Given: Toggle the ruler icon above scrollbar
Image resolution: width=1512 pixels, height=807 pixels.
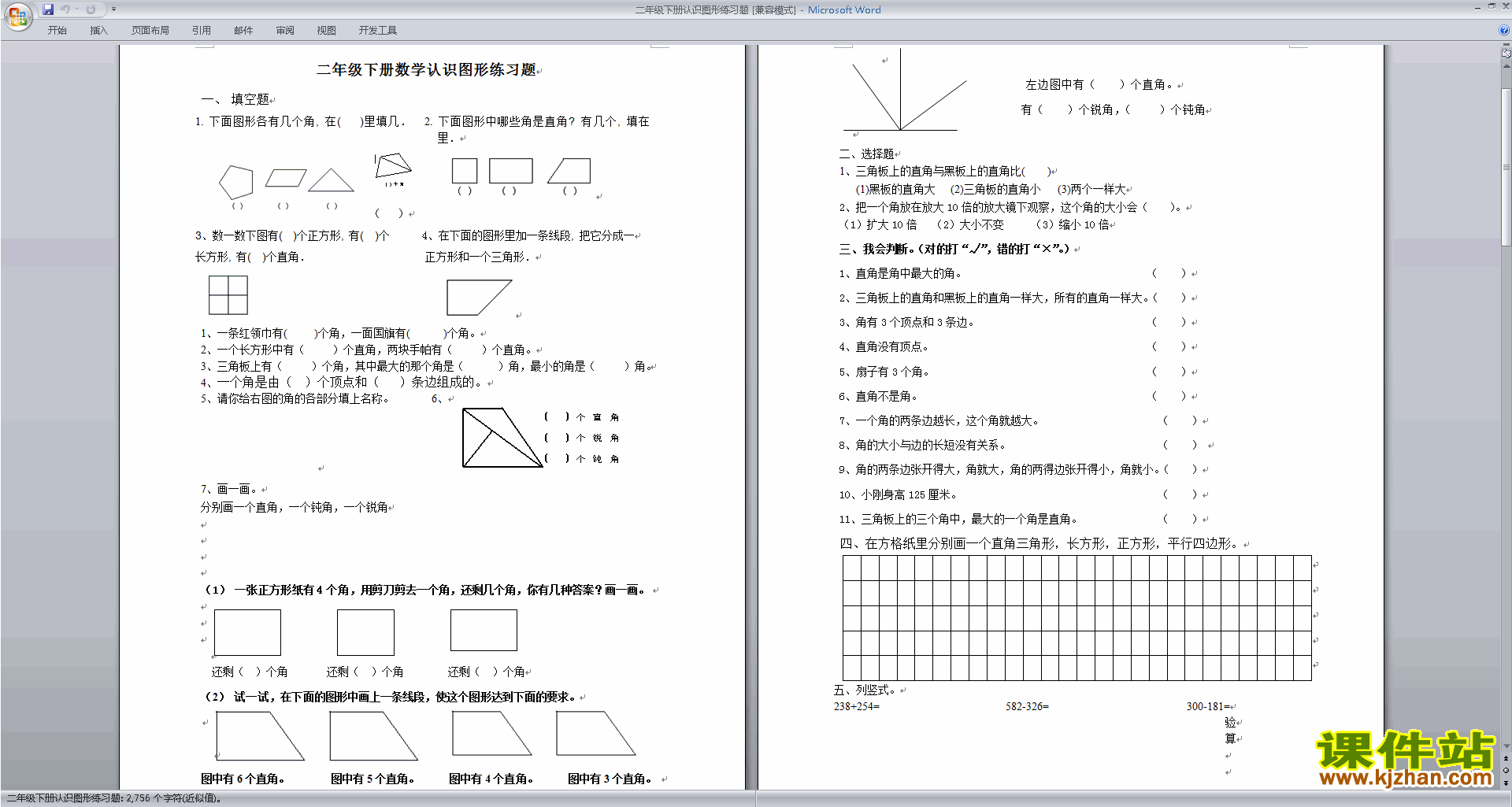Looking at the screenshot, I should tap(1506, 54).
